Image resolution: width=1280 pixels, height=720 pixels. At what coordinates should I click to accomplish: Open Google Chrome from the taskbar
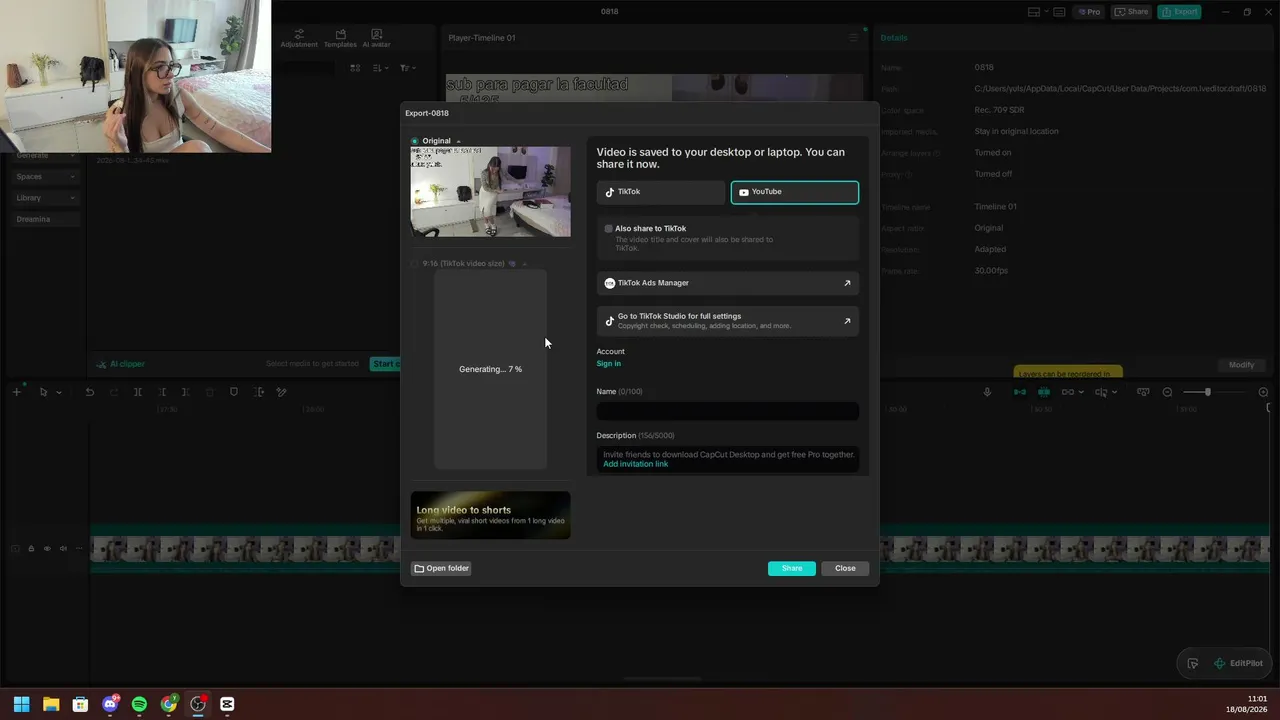pos(169,704)
